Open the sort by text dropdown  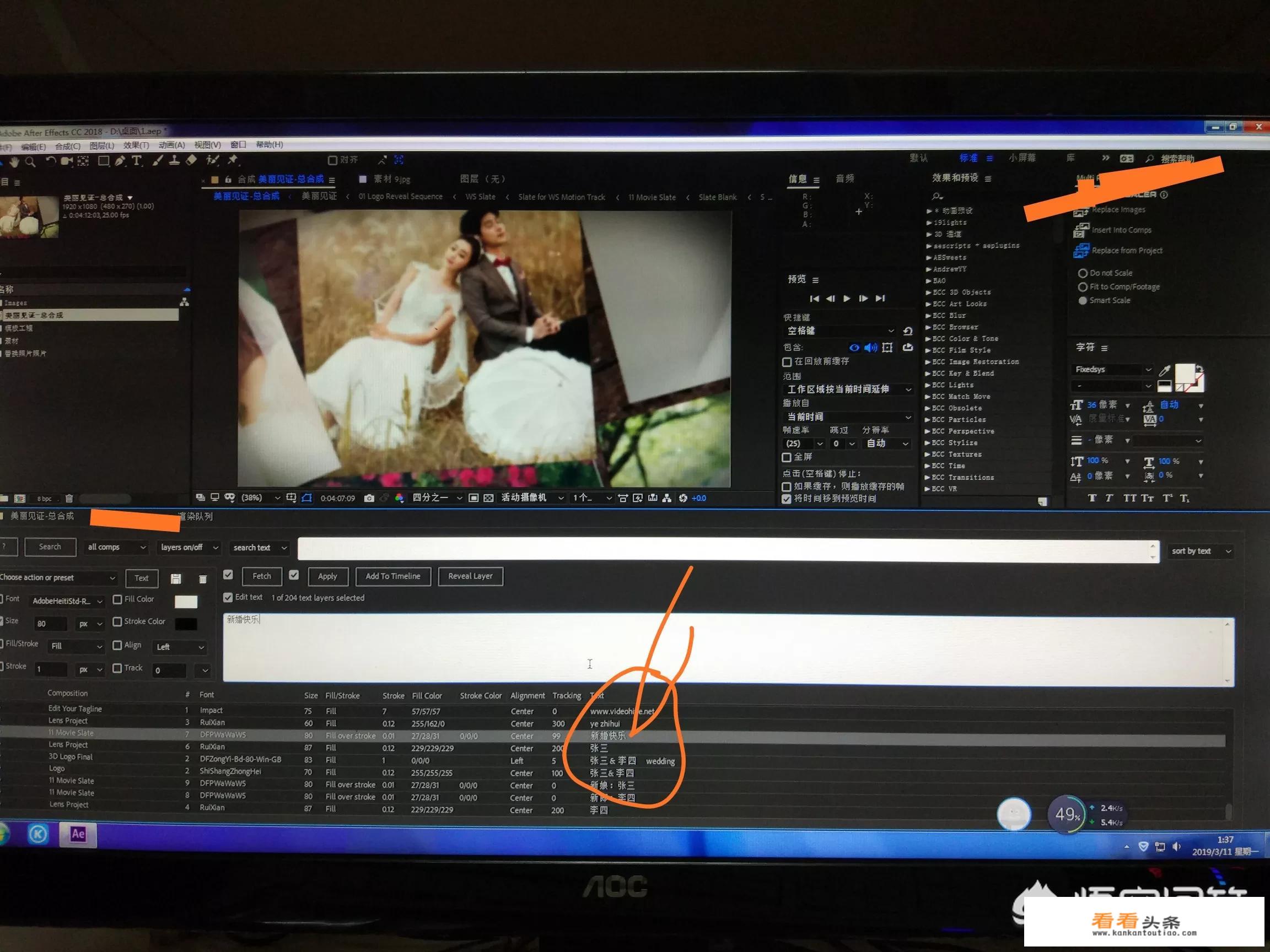pyautogui.click(x=1201, y=551)
